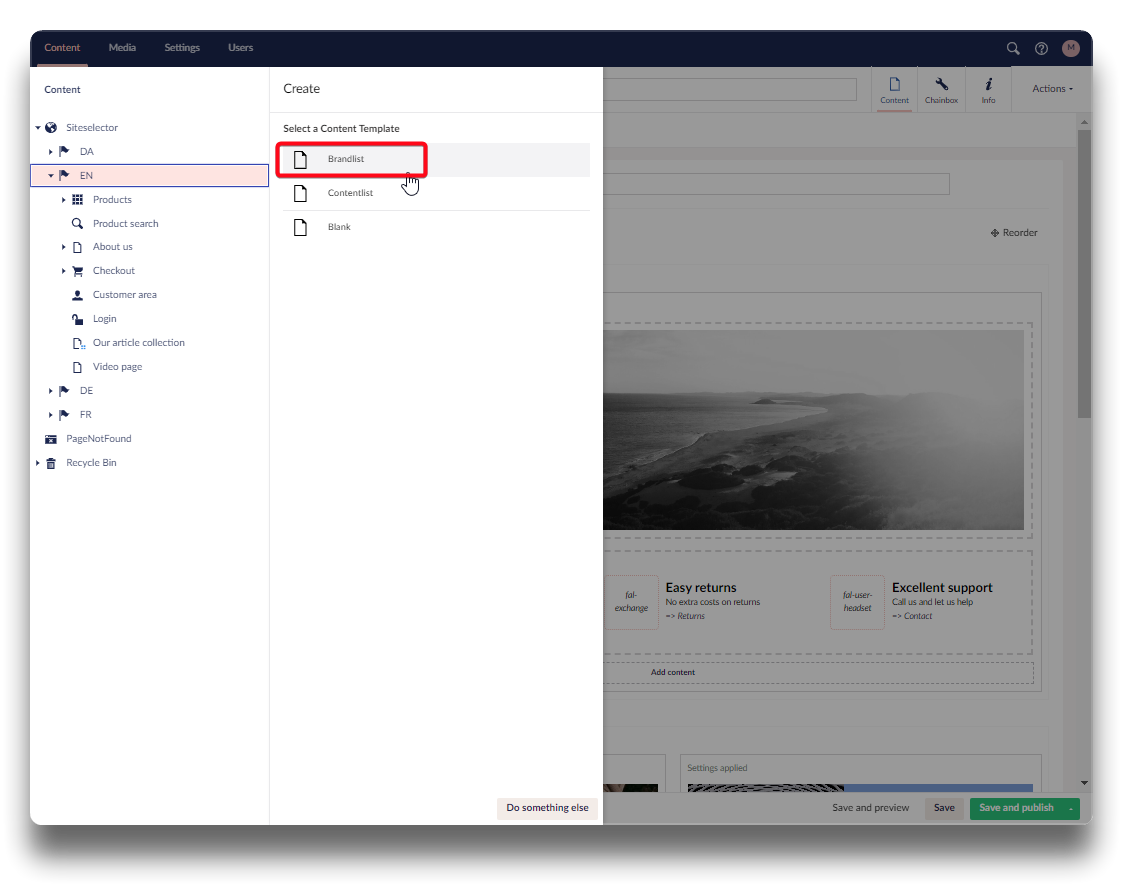
Task: Expand the Products tree node
Action: click(x=64, y=200)
